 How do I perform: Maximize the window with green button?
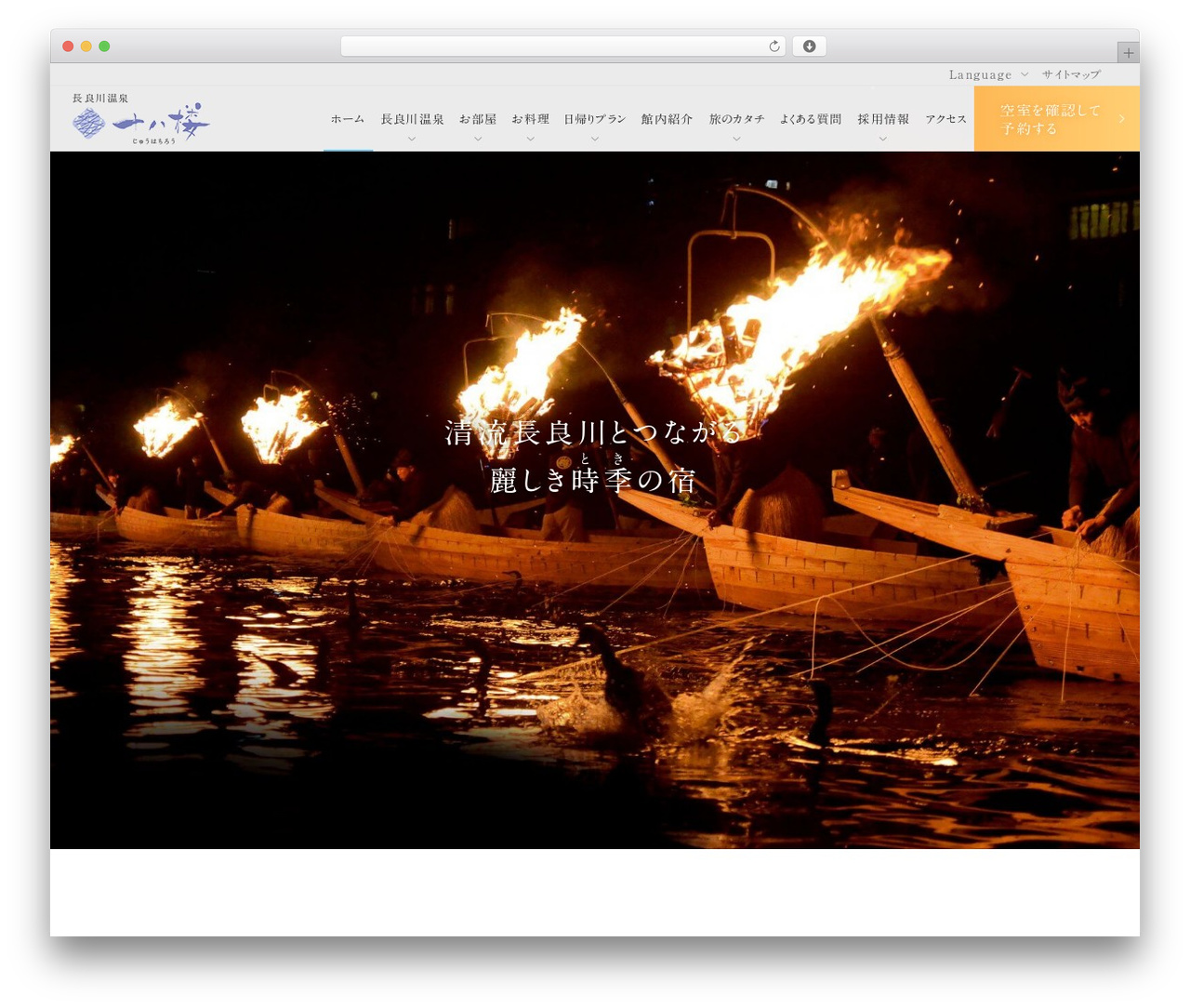point(104,46)
